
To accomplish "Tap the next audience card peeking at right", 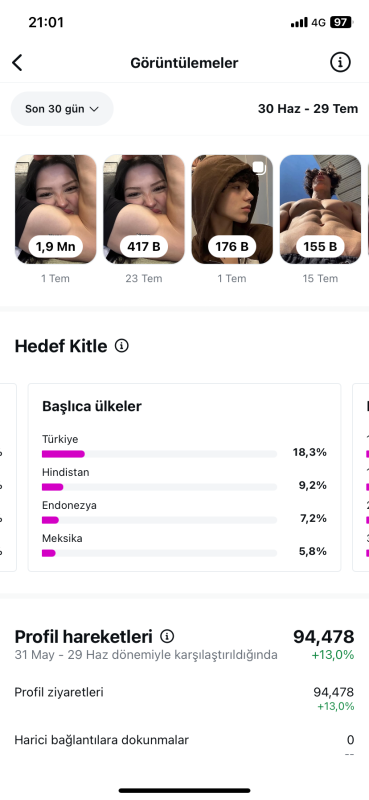I will 361,478.
